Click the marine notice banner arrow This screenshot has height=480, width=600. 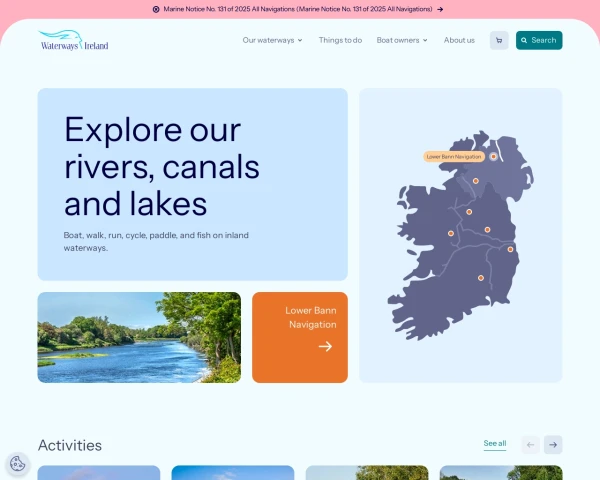click(x=440, y=9)
